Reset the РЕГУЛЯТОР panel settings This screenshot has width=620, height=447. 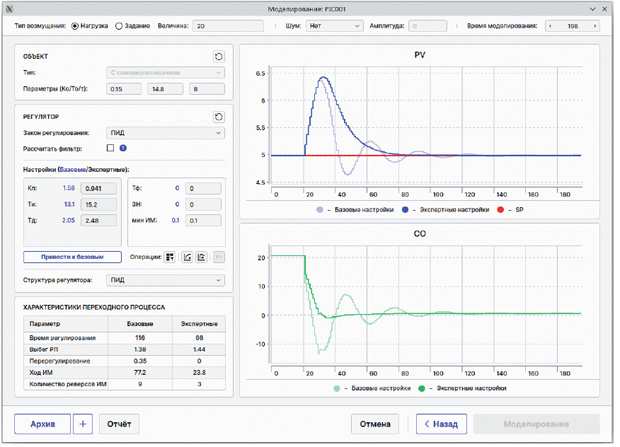(220, 117)
